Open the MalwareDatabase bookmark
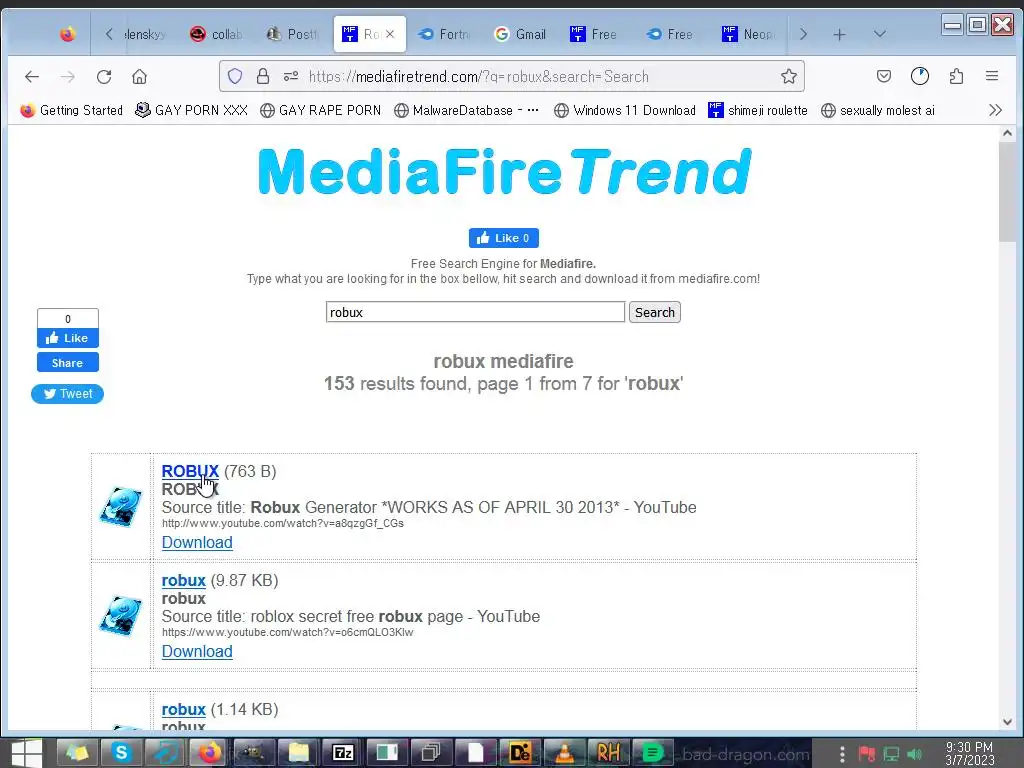1024x768 pixels. [467, 110]
